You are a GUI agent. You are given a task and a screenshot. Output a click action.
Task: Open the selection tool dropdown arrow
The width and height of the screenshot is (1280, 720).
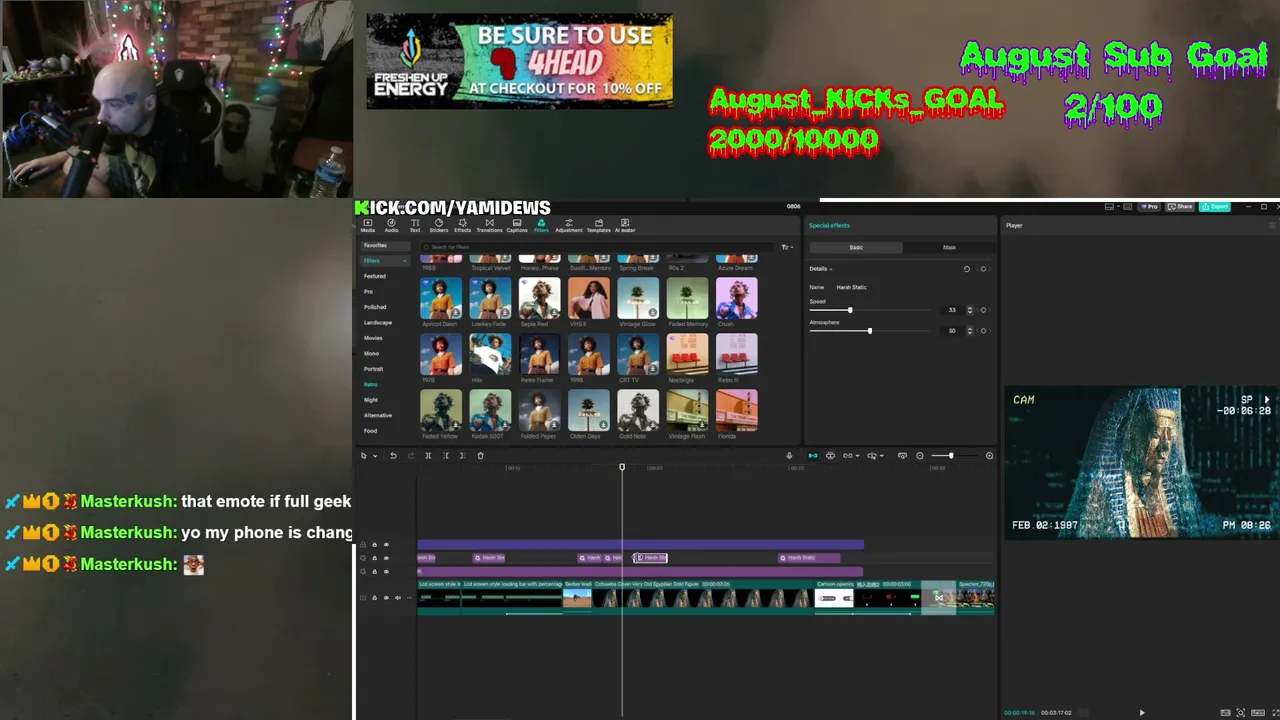click(375, 456)
